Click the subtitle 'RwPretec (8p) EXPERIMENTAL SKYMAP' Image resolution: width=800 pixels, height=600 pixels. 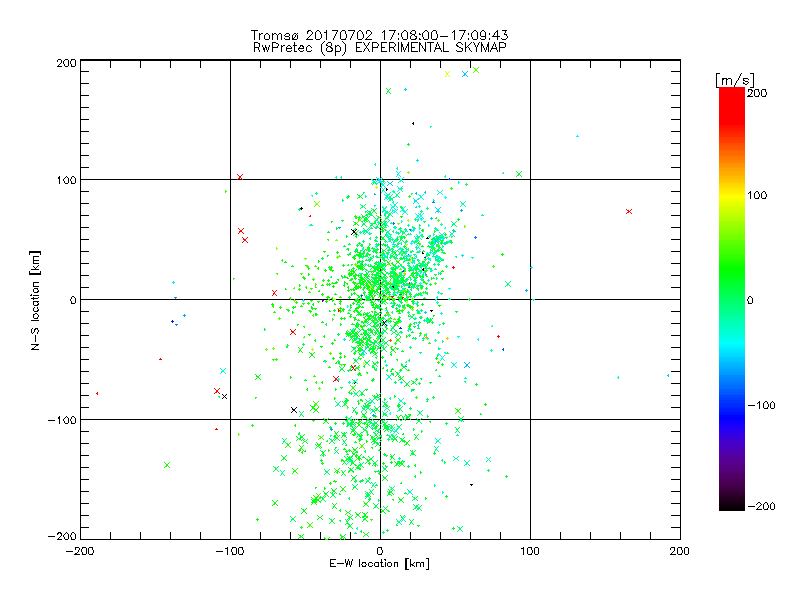click(380, 48)
